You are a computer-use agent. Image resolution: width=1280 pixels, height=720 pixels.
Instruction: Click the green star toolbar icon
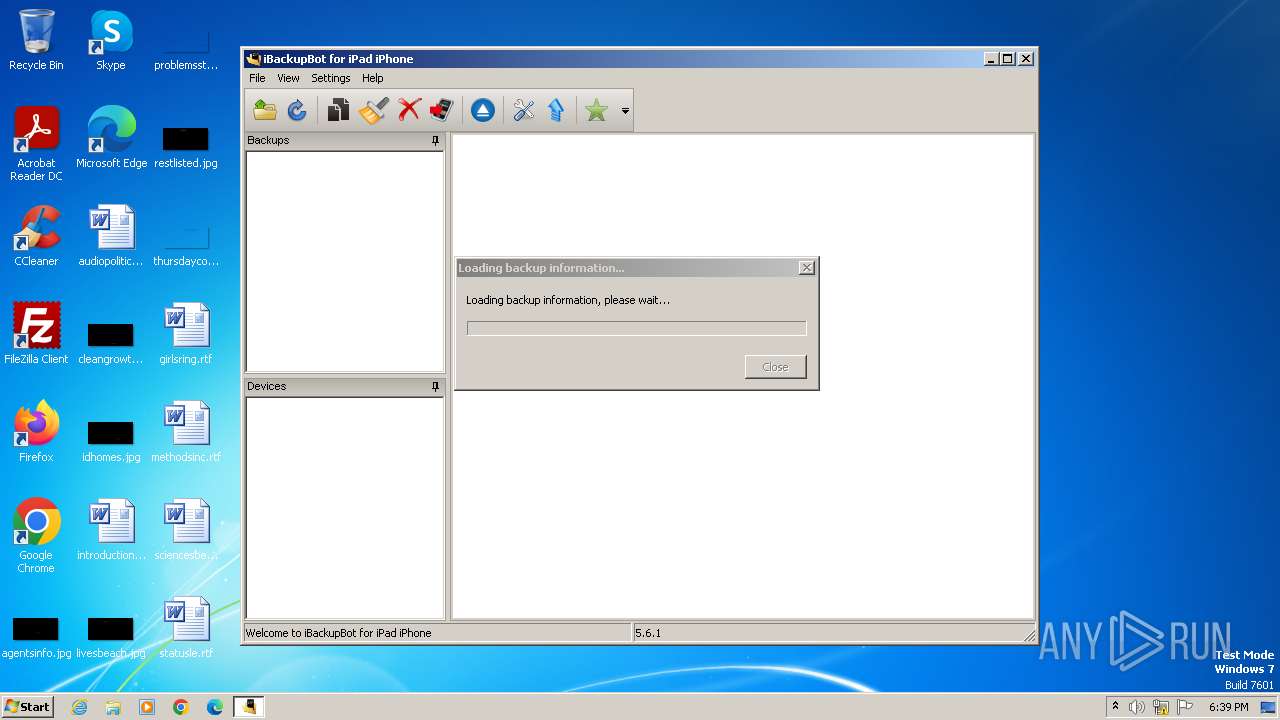(x=597, y=111)
